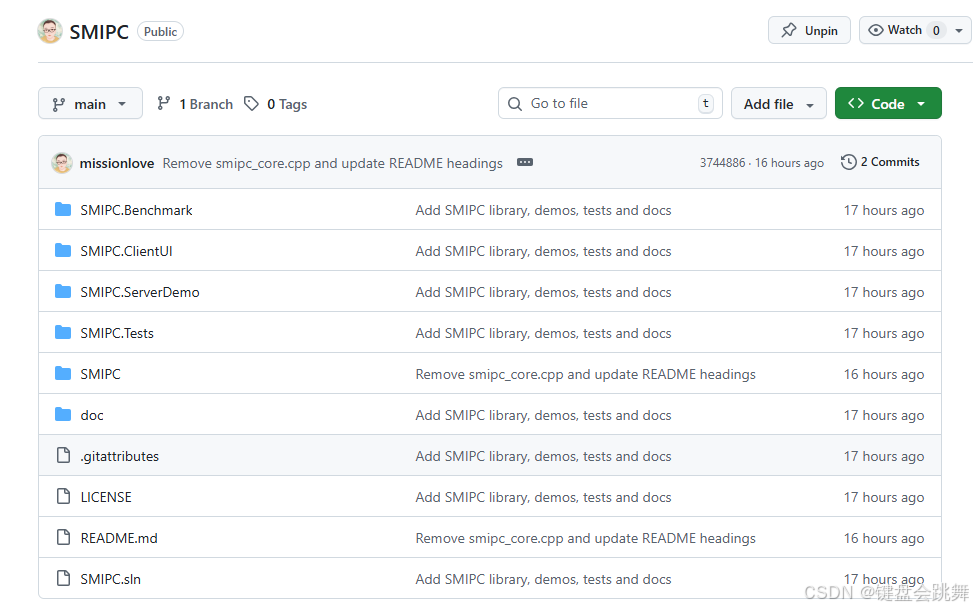Open commit message in SMIPC.Benchmark row

(544, 210)
